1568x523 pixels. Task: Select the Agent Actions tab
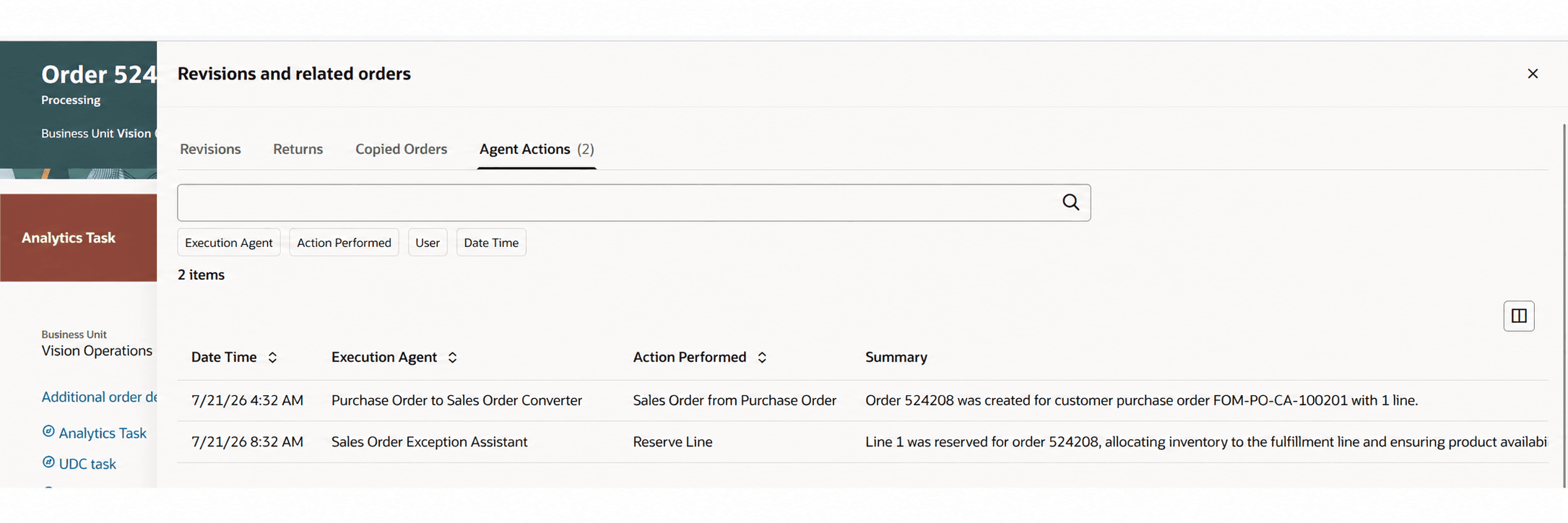(537, 149)
